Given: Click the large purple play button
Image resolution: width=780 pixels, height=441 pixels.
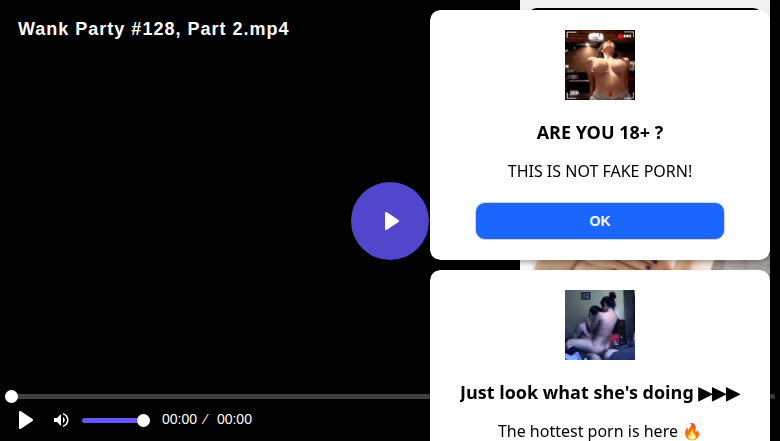Looking at the screenshot, I should (390, 221).
